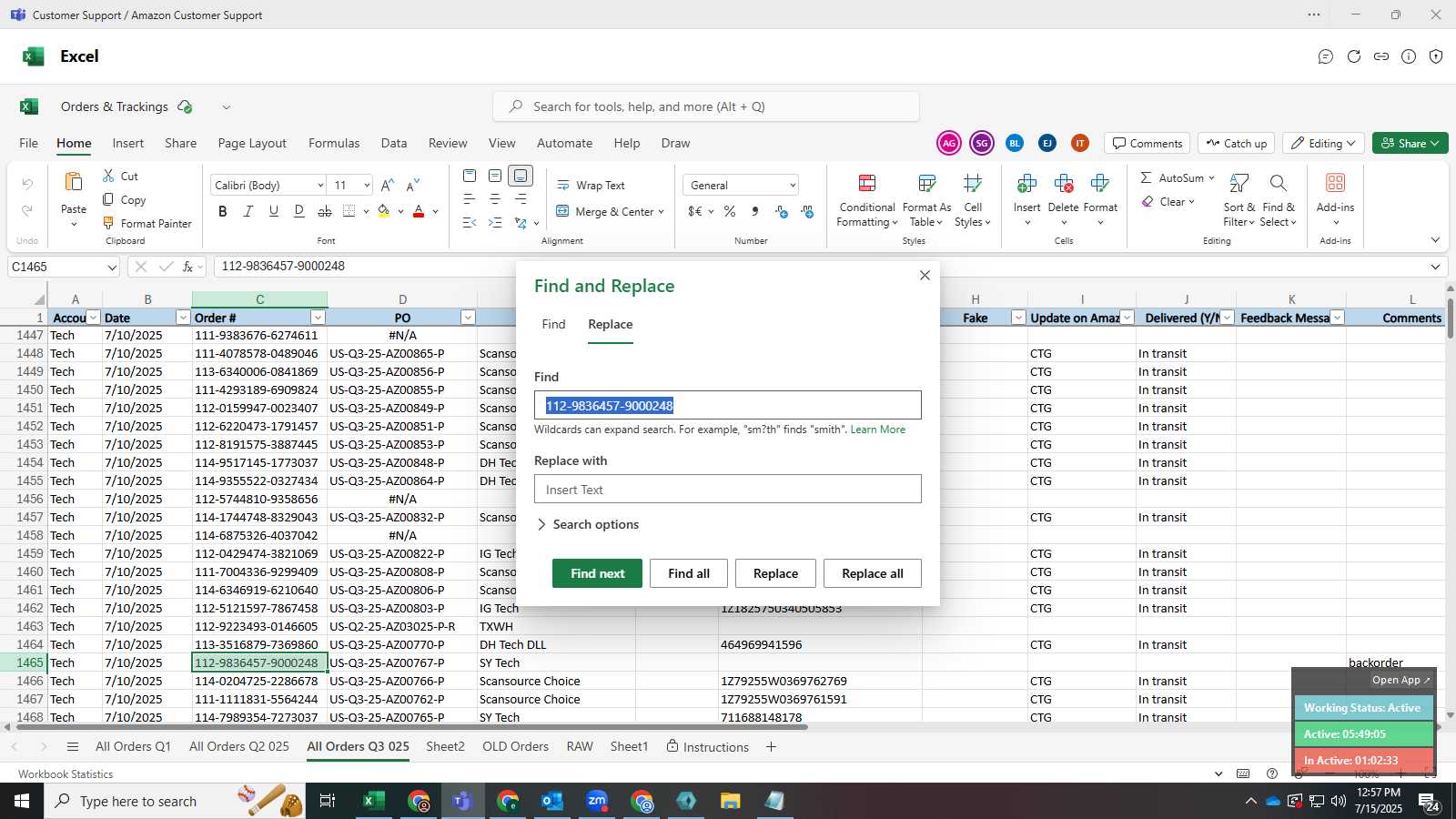Open the Name Box dropdown arrow
The height and width of the screenshot is (819, 1456).
click(x=112, y=268)
